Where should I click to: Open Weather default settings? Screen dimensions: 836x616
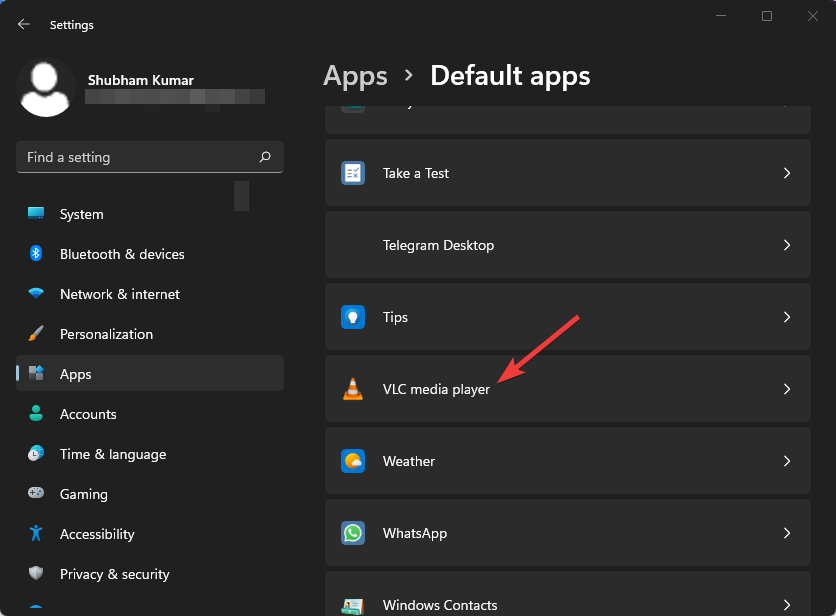[568, 461]
